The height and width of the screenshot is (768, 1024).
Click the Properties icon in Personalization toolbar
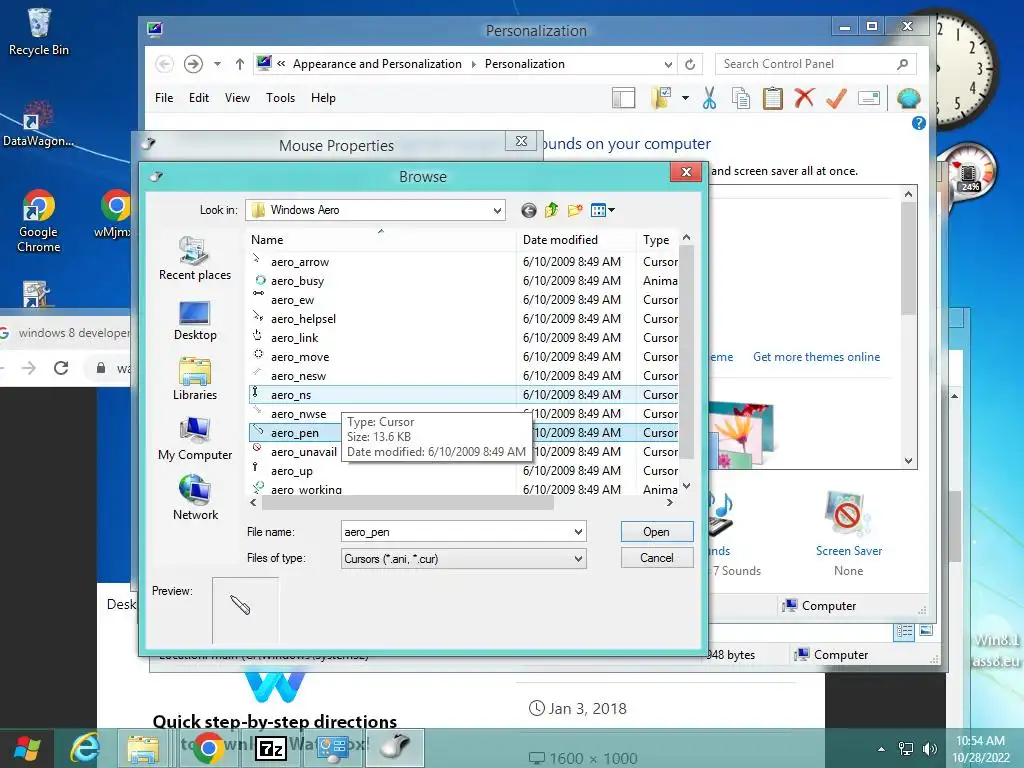click(869, 98)
